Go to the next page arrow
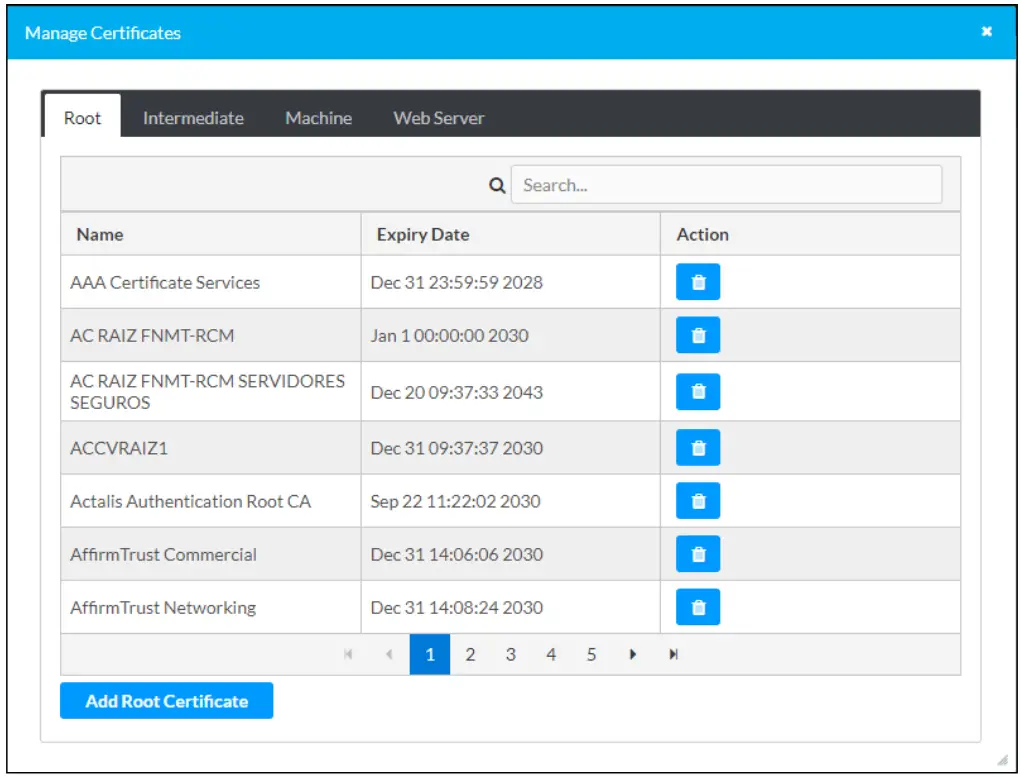1021x777 pixels. point(633,655)
